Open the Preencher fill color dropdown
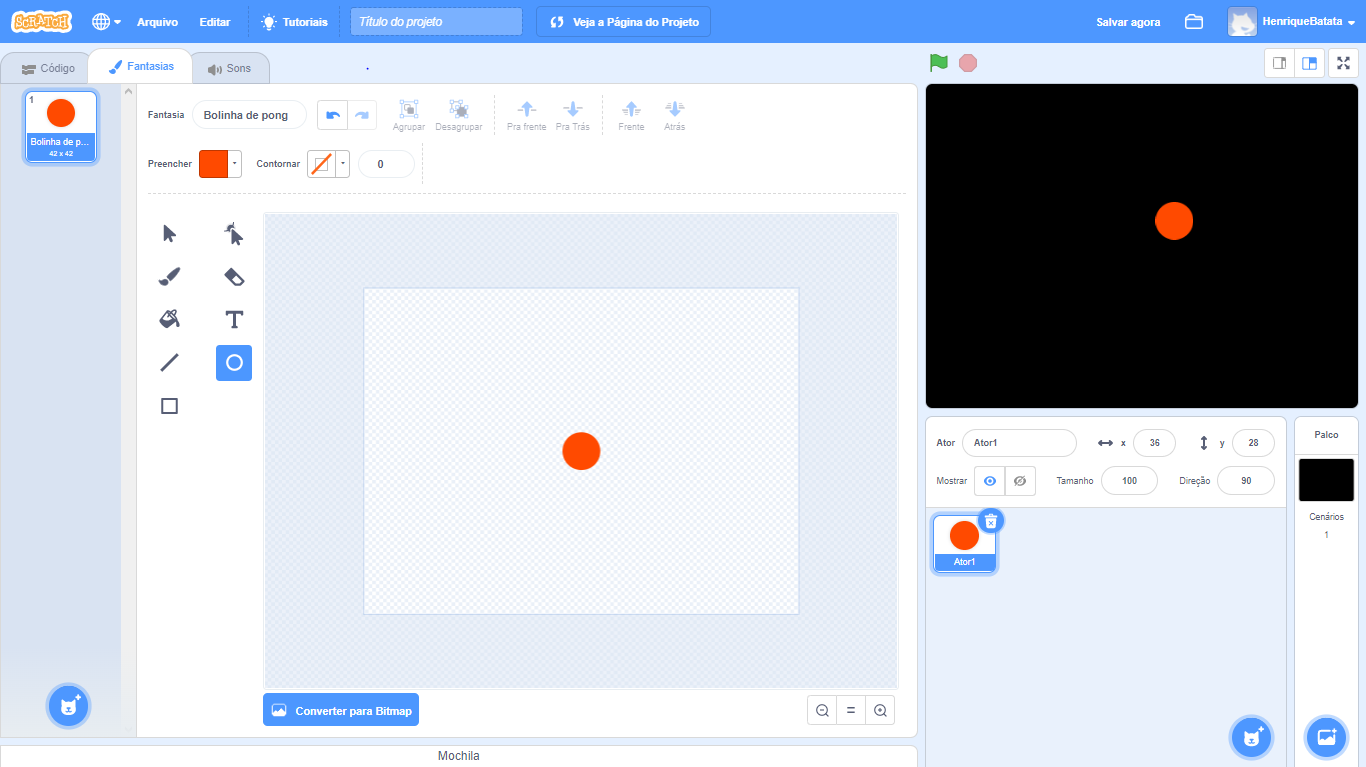1366x767 pixels. coord(235,164)
